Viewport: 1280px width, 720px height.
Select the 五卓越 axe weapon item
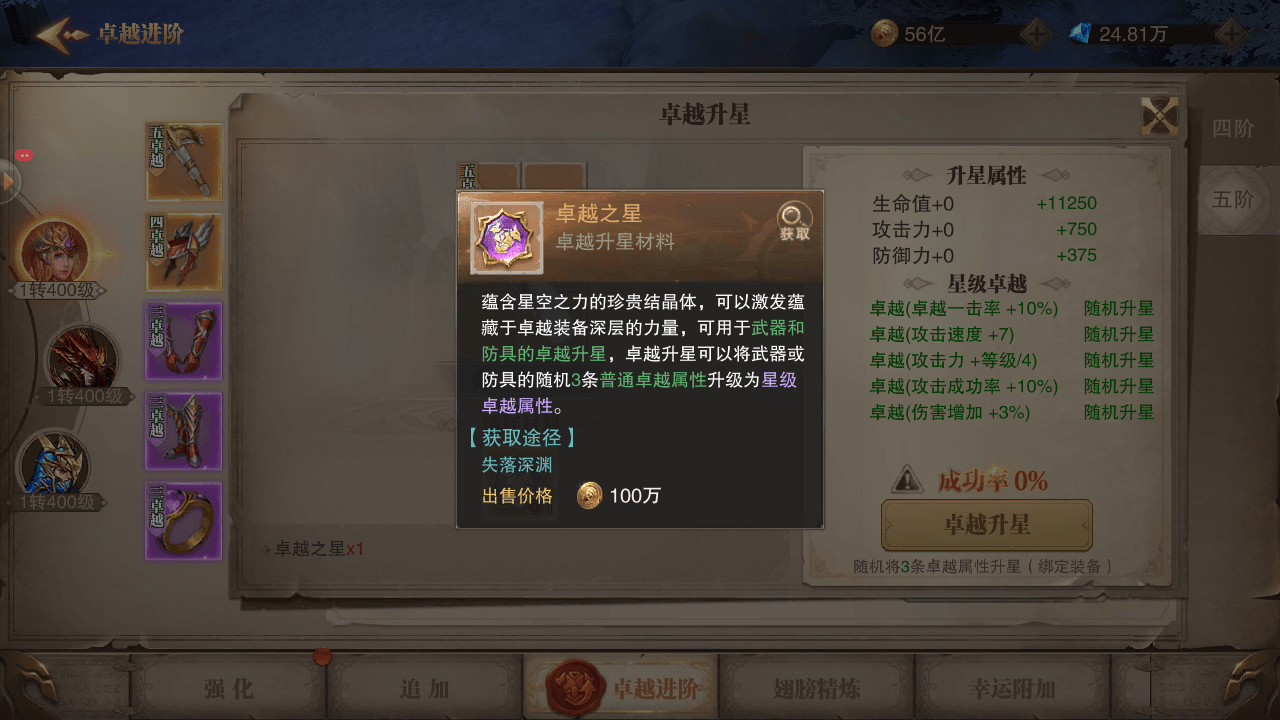click(x=185, y=162)
